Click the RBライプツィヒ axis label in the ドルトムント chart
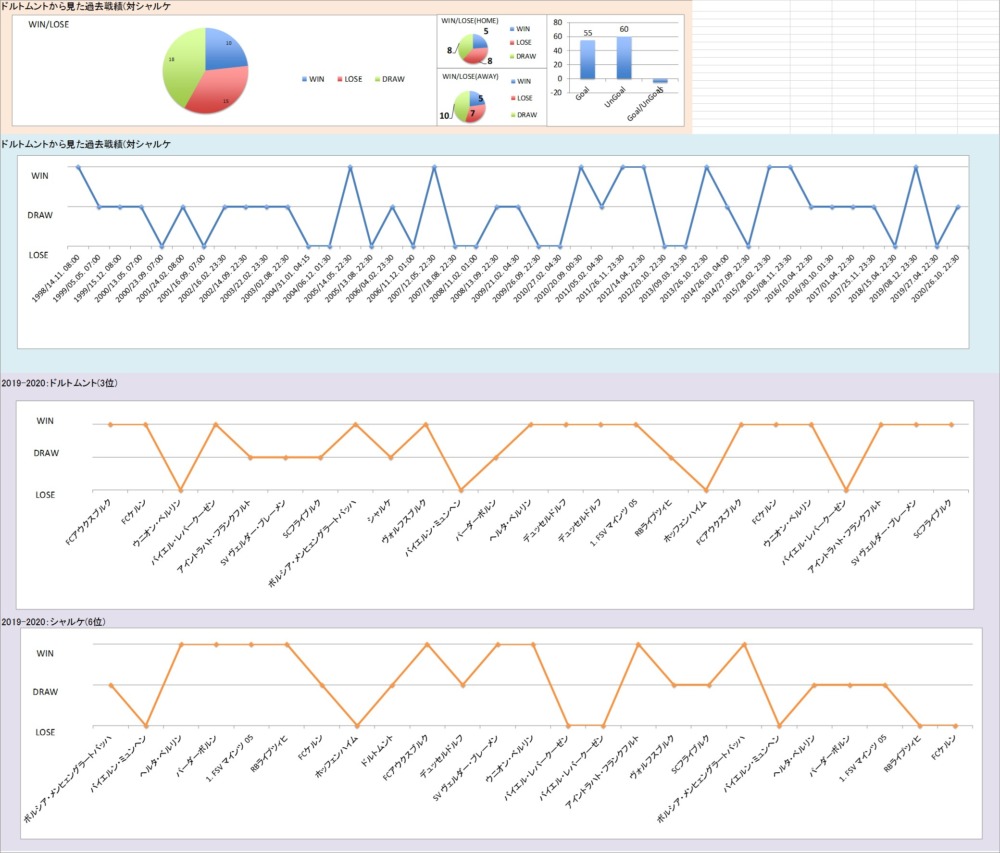Viewport: 1000px width, 853px height. [653, 518]
